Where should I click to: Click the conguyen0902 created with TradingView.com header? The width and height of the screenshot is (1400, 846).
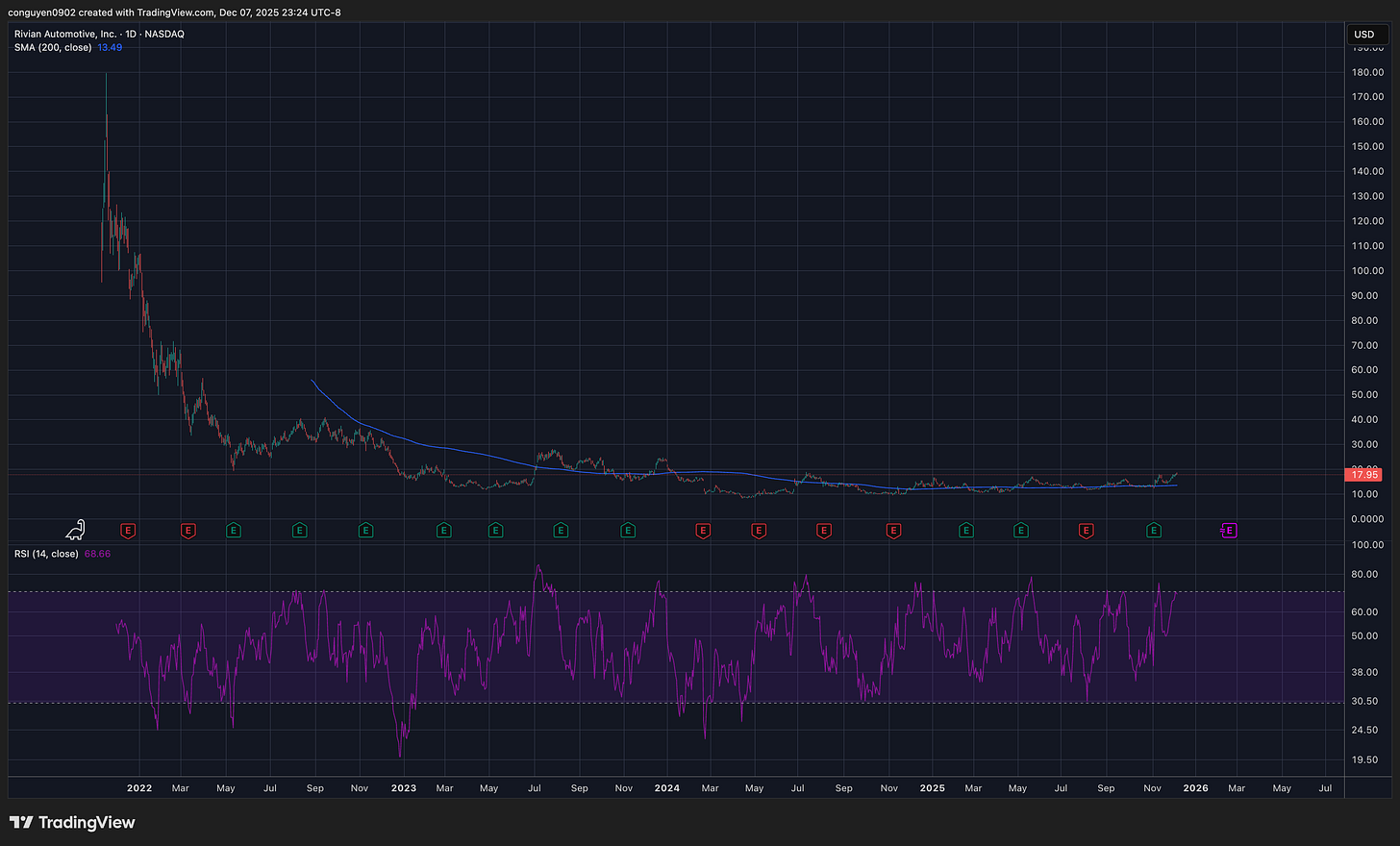click(x=174, y=12)
